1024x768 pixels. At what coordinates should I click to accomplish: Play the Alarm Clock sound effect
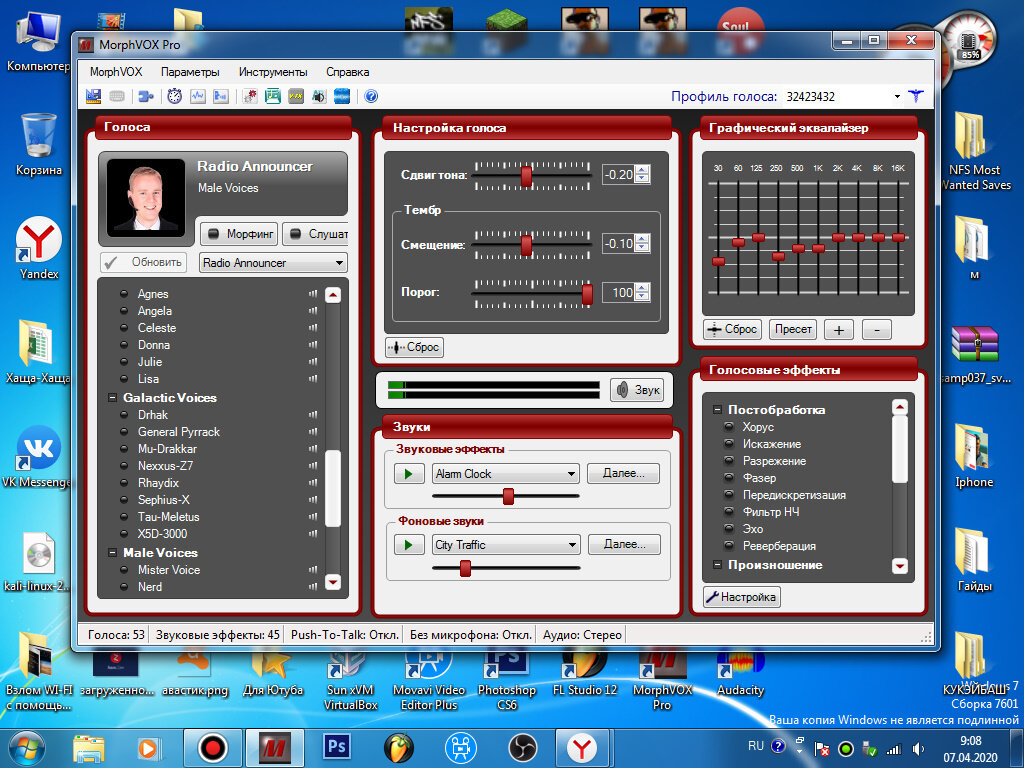pos(409,473)
